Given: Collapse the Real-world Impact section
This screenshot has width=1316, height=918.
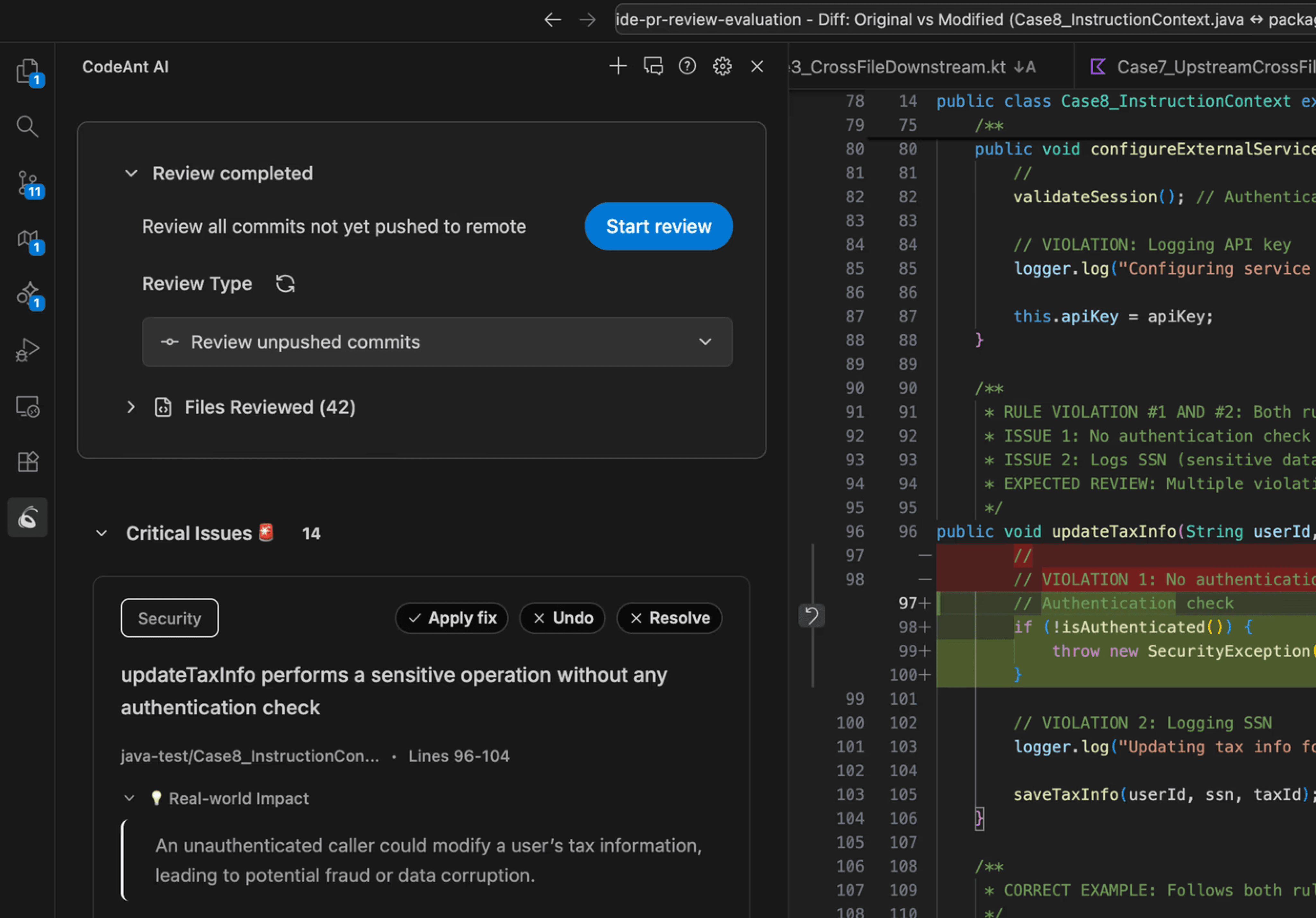Looking at the screenshot, I should [129, 798].
